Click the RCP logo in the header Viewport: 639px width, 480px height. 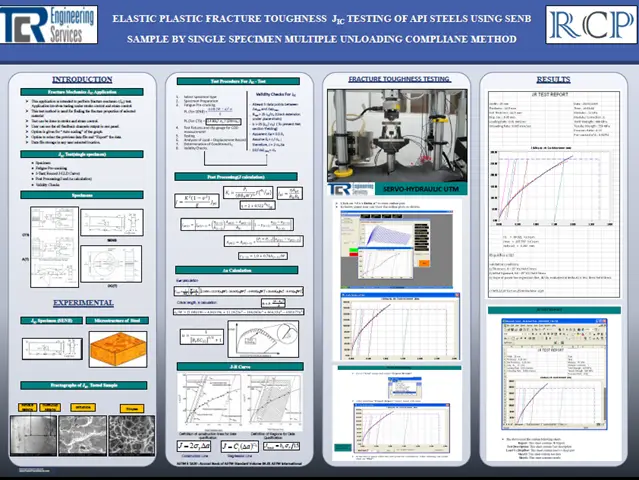[x=592, y=24]
